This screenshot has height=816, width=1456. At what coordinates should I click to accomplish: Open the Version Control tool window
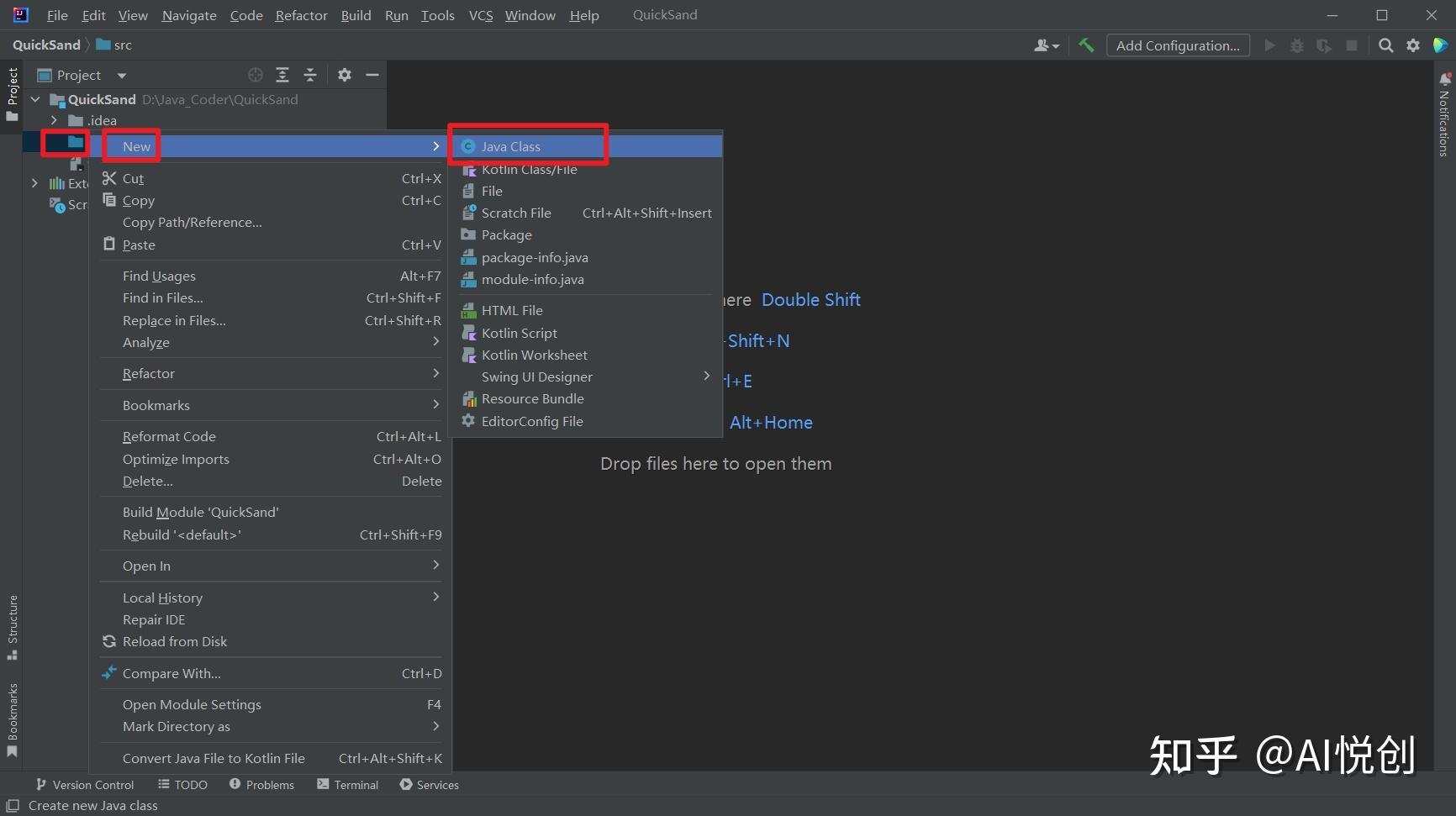(84, 785)
